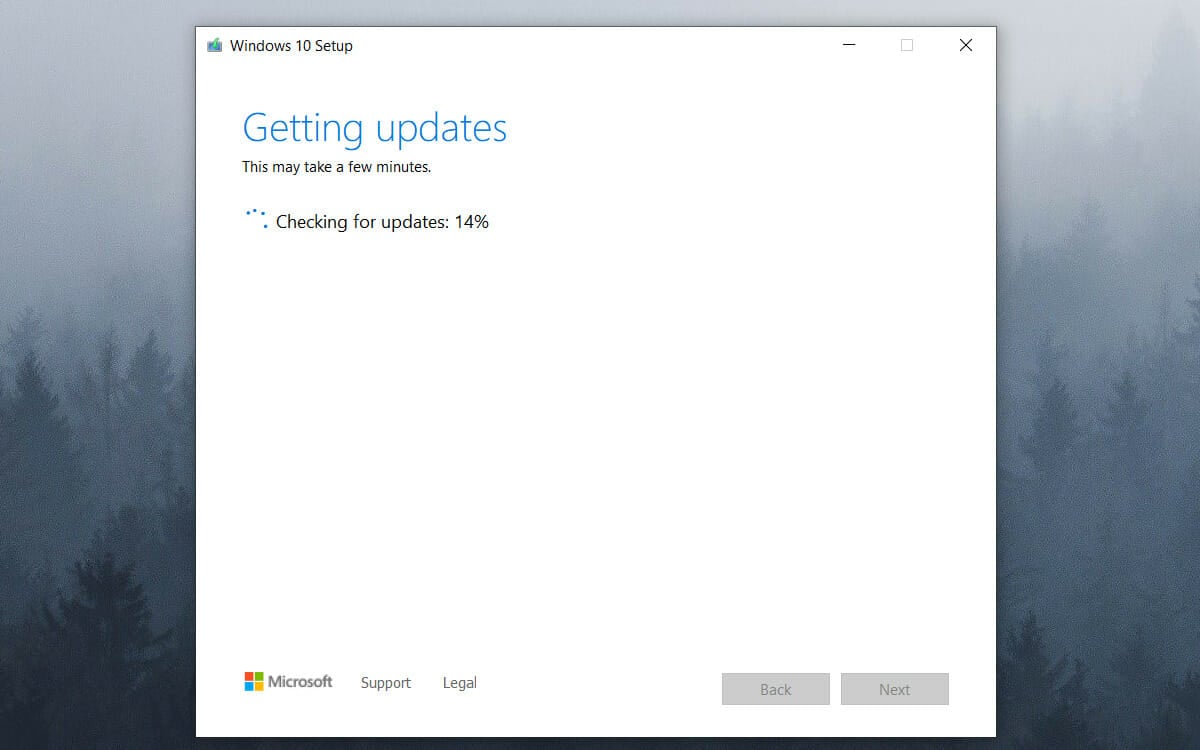Close the Windows 10 Setup window
This screenshot has width=1200, height=750.
(966, 45)
